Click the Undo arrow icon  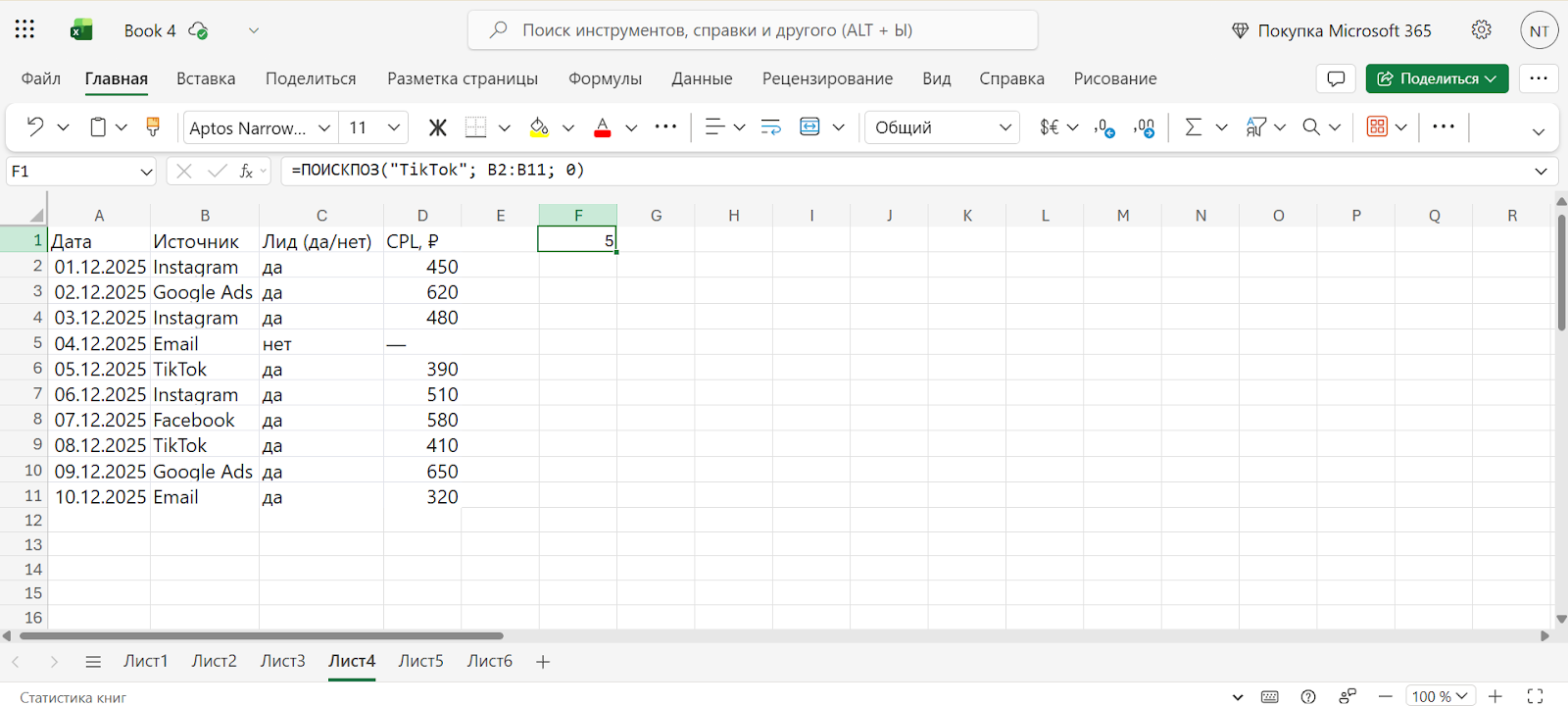(x=35, y=126)
